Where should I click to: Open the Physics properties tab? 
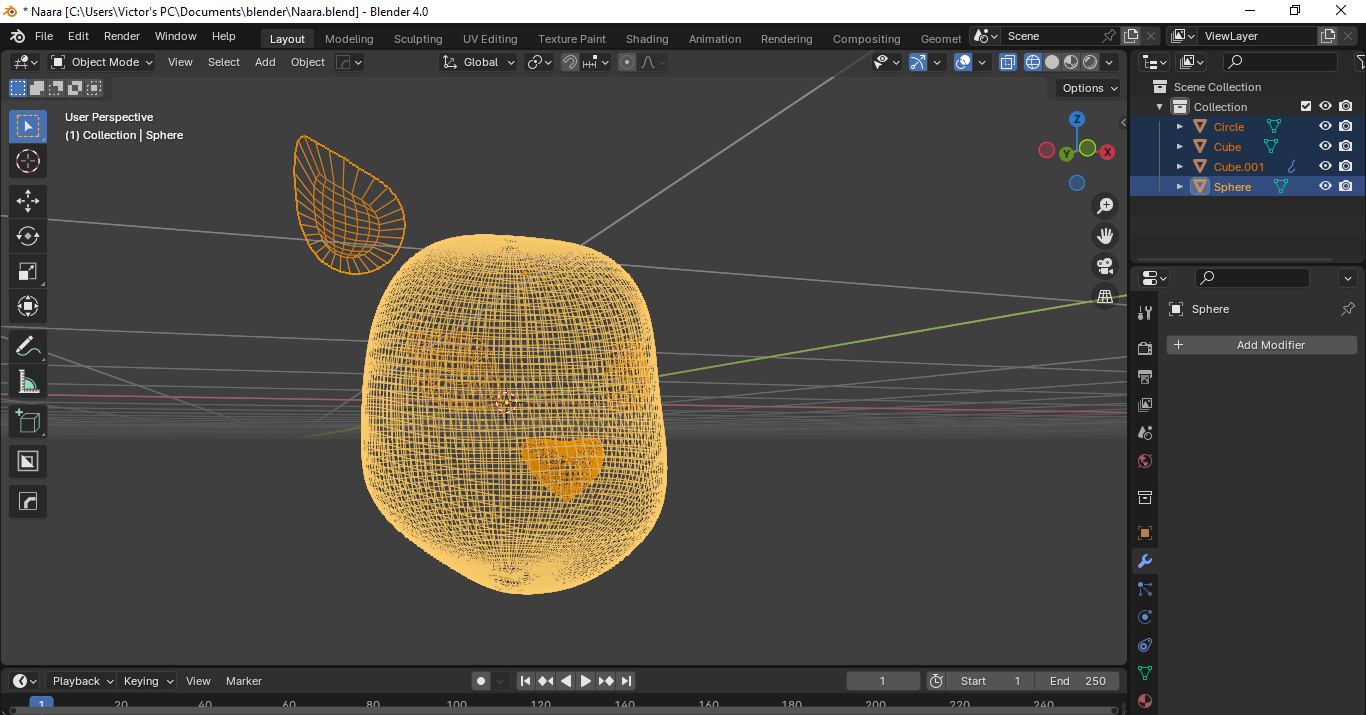click(1145, 617)
